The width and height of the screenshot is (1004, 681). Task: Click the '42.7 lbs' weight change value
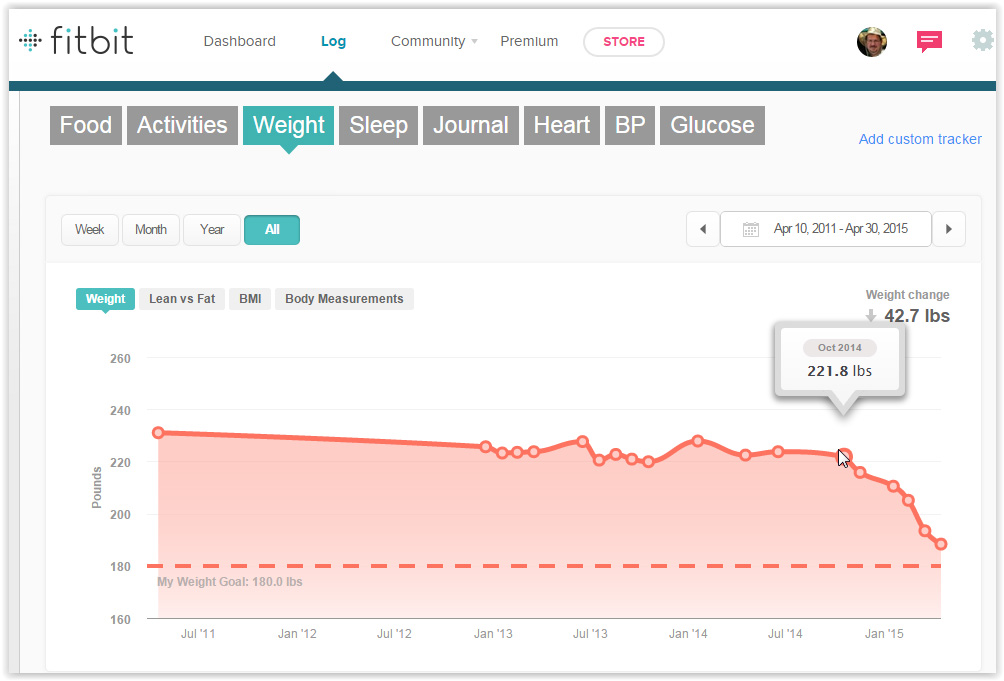click(916, 316)
